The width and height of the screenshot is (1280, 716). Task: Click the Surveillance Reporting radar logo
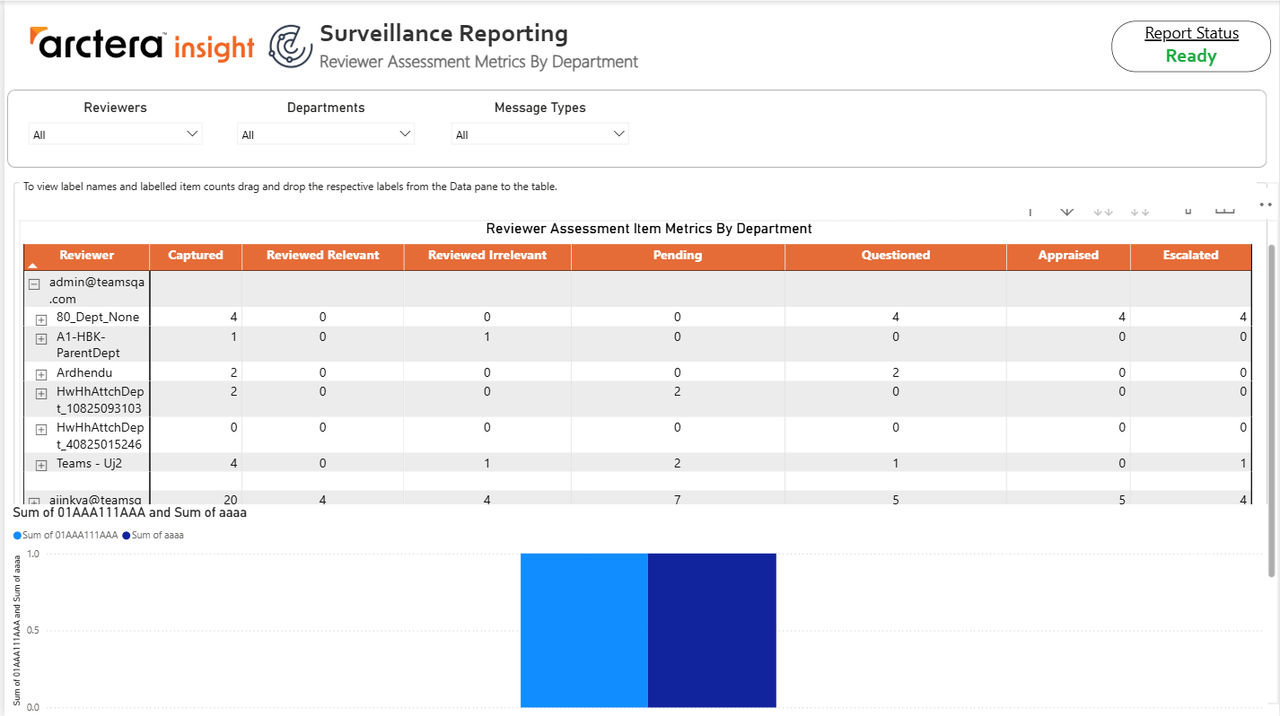291,47
